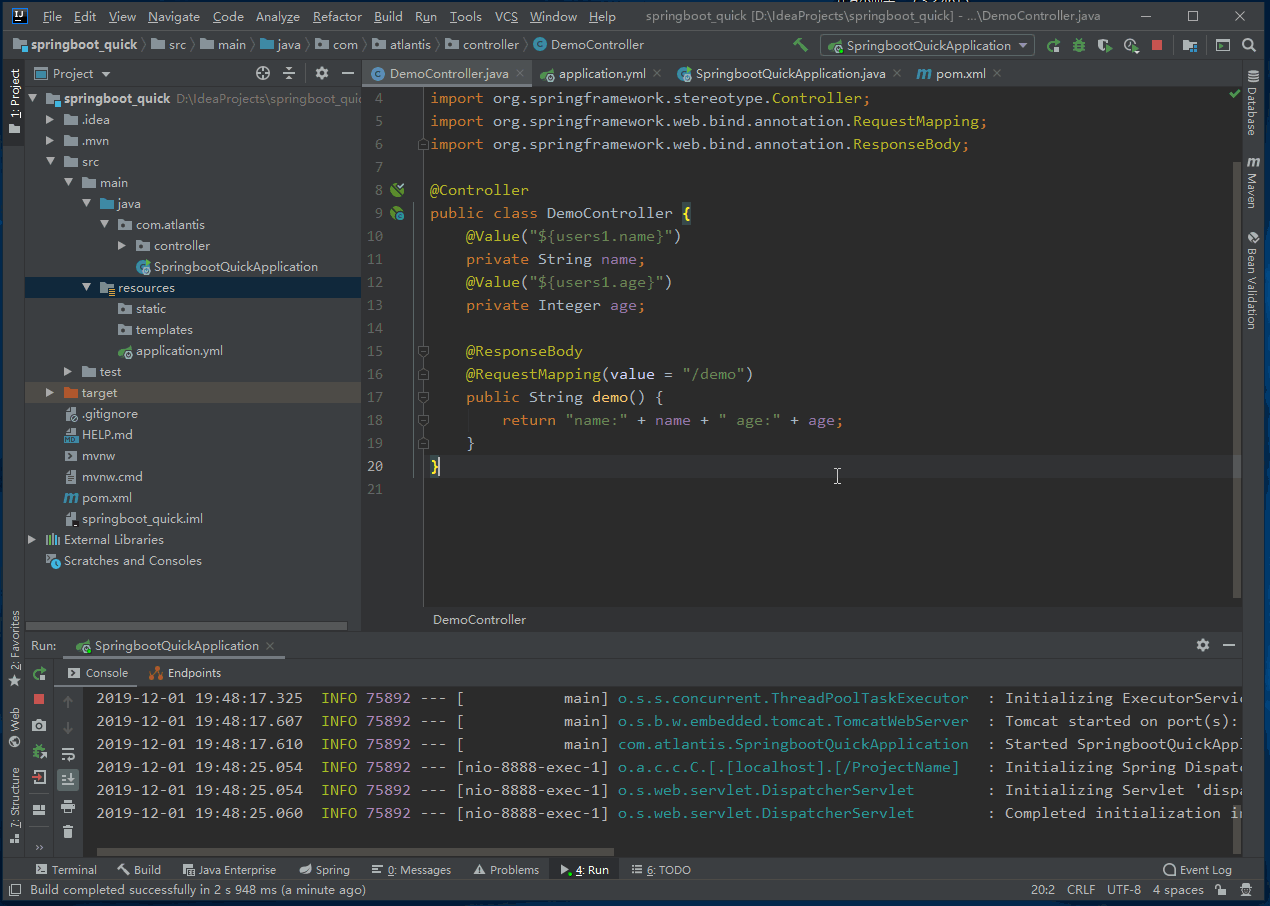Start debugging with the bug icon
The width and height of the screenshot is (1270, 906).
pos(1079,45)
